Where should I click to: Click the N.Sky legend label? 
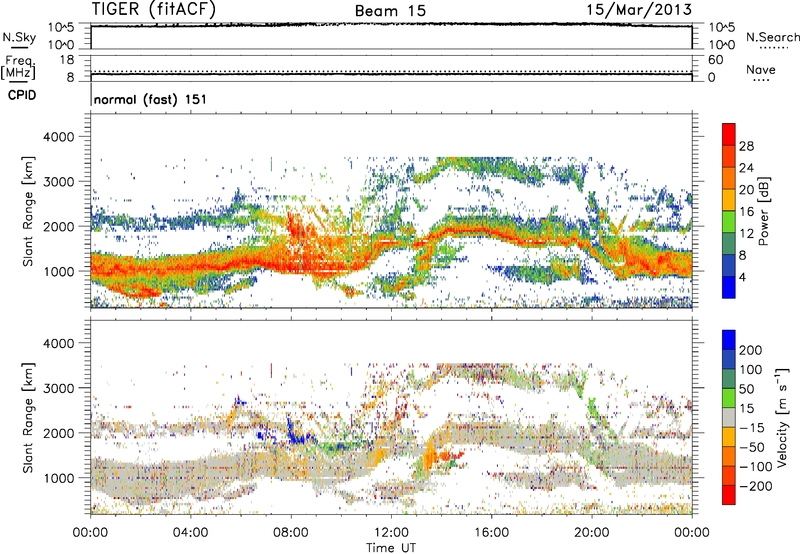click(19, 37)
